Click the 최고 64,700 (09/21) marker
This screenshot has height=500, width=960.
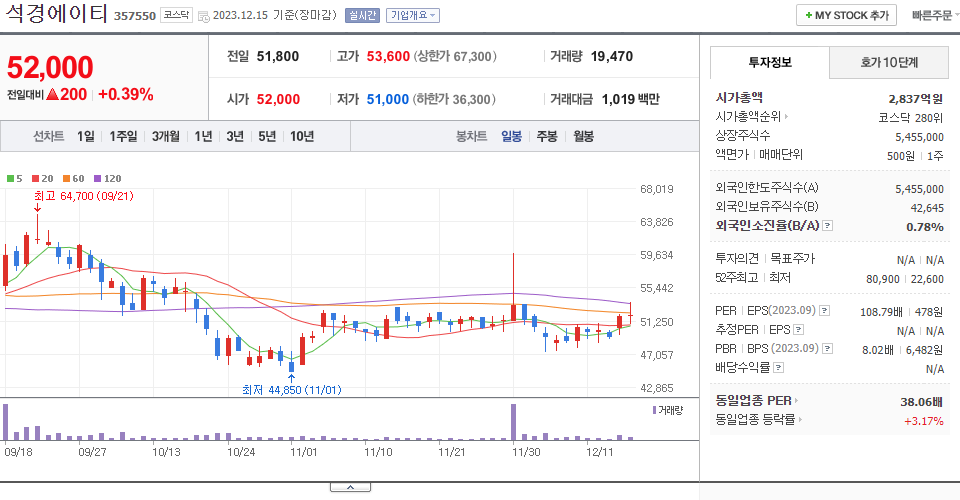tap(83, 196)
